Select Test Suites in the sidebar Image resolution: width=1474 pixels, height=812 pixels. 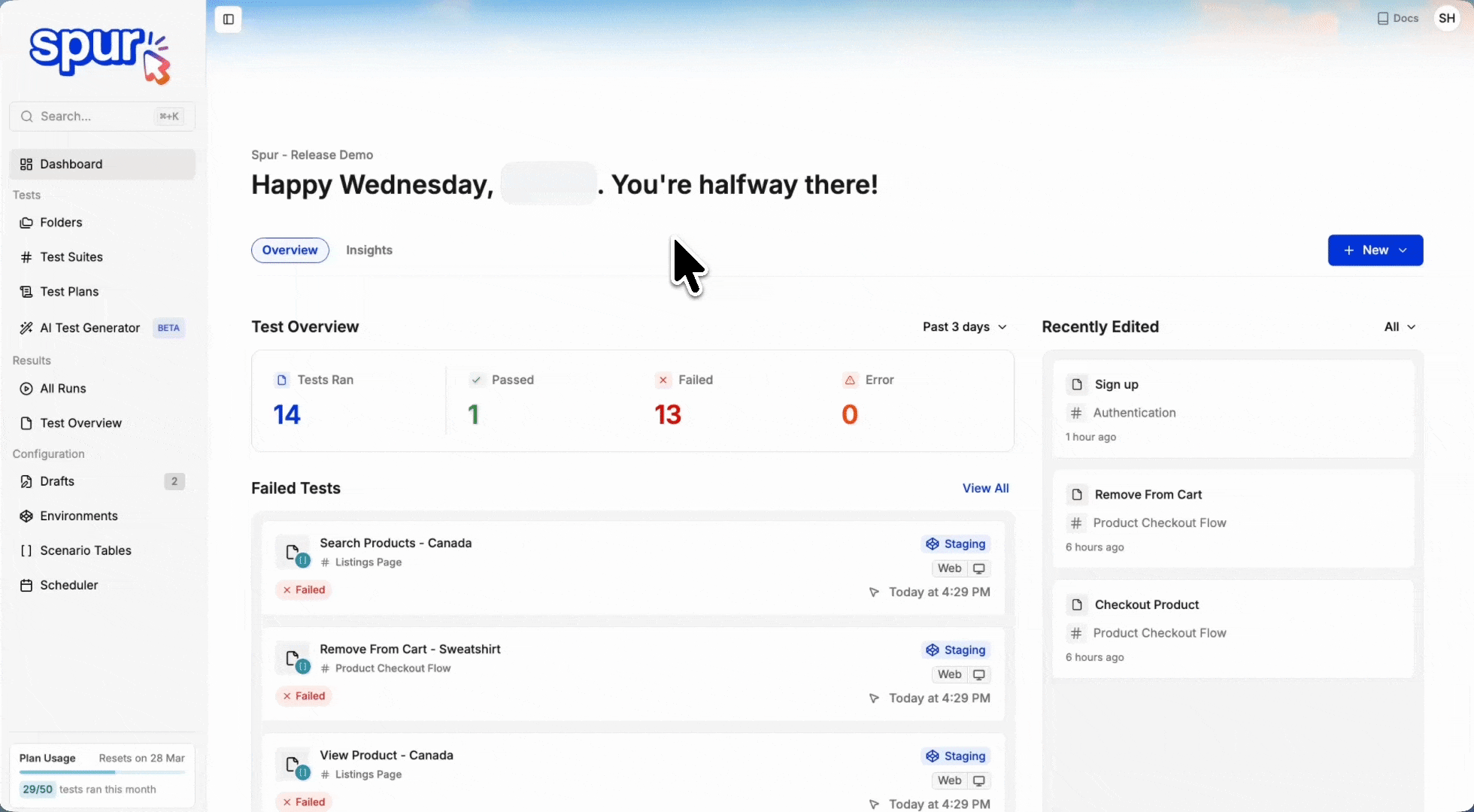coord(72,256)
